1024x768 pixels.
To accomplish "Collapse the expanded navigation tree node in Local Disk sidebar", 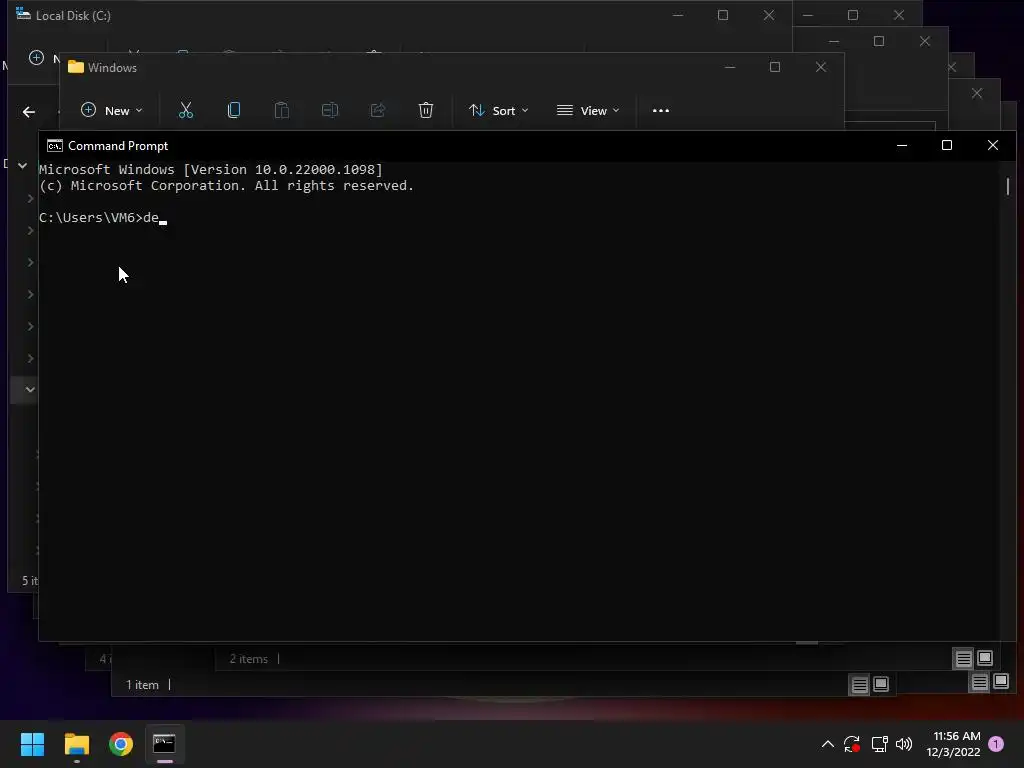I will click(x=22, y=166).
